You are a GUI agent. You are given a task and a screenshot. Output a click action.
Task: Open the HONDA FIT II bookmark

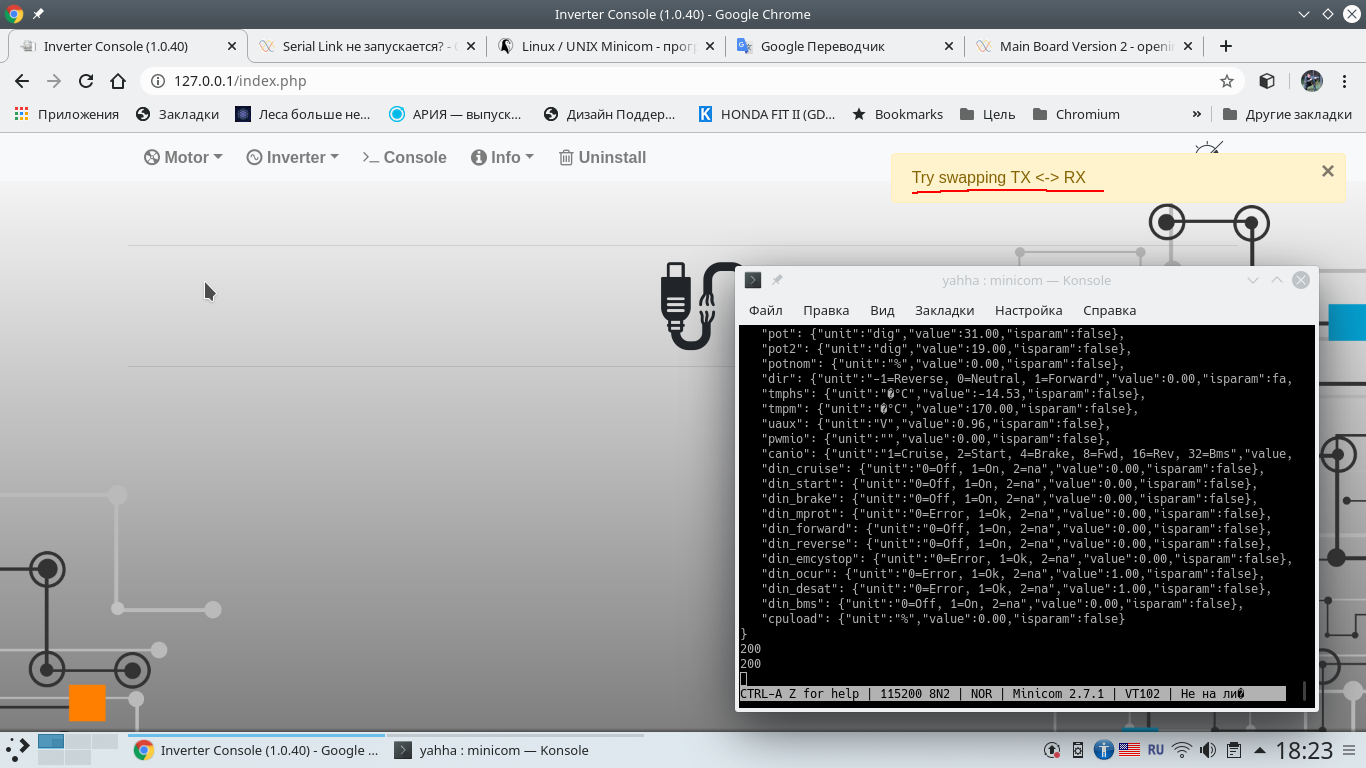[766, 114]
